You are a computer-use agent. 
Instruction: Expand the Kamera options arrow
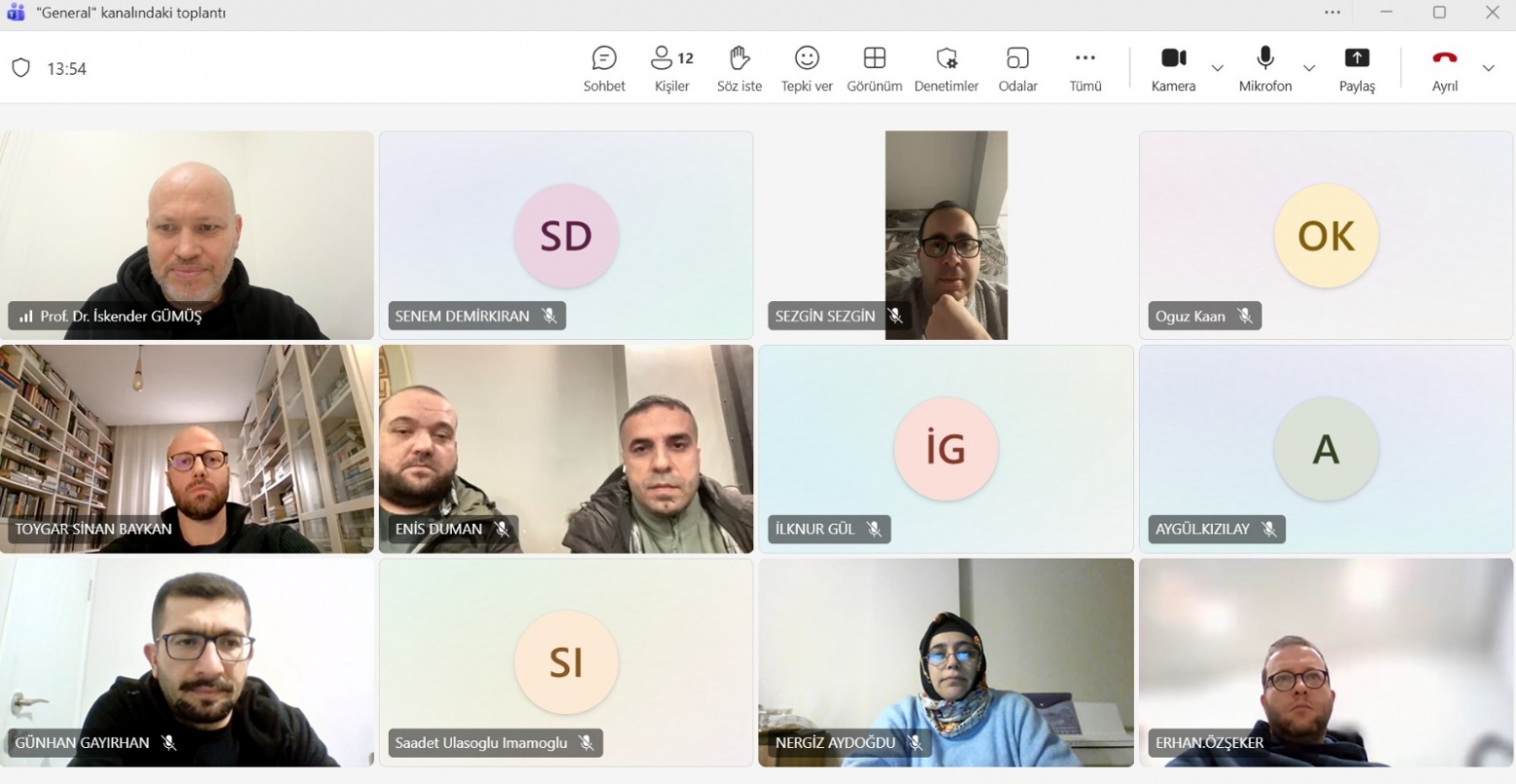[1217, 68]
